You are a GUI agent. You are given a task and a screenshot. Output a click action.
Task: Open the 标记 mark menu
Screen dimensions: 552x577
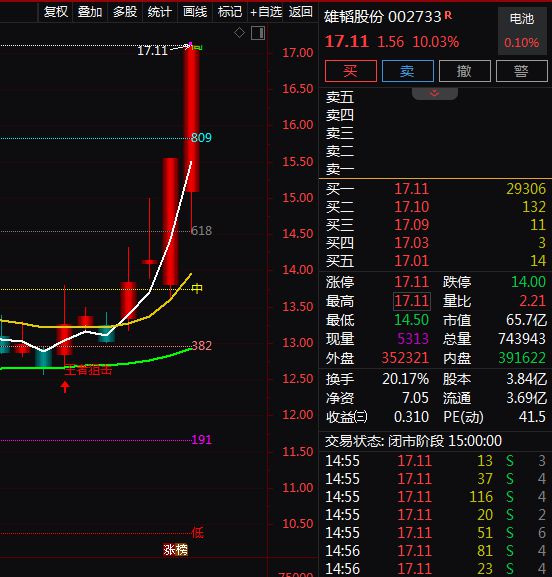pos(230,12)
